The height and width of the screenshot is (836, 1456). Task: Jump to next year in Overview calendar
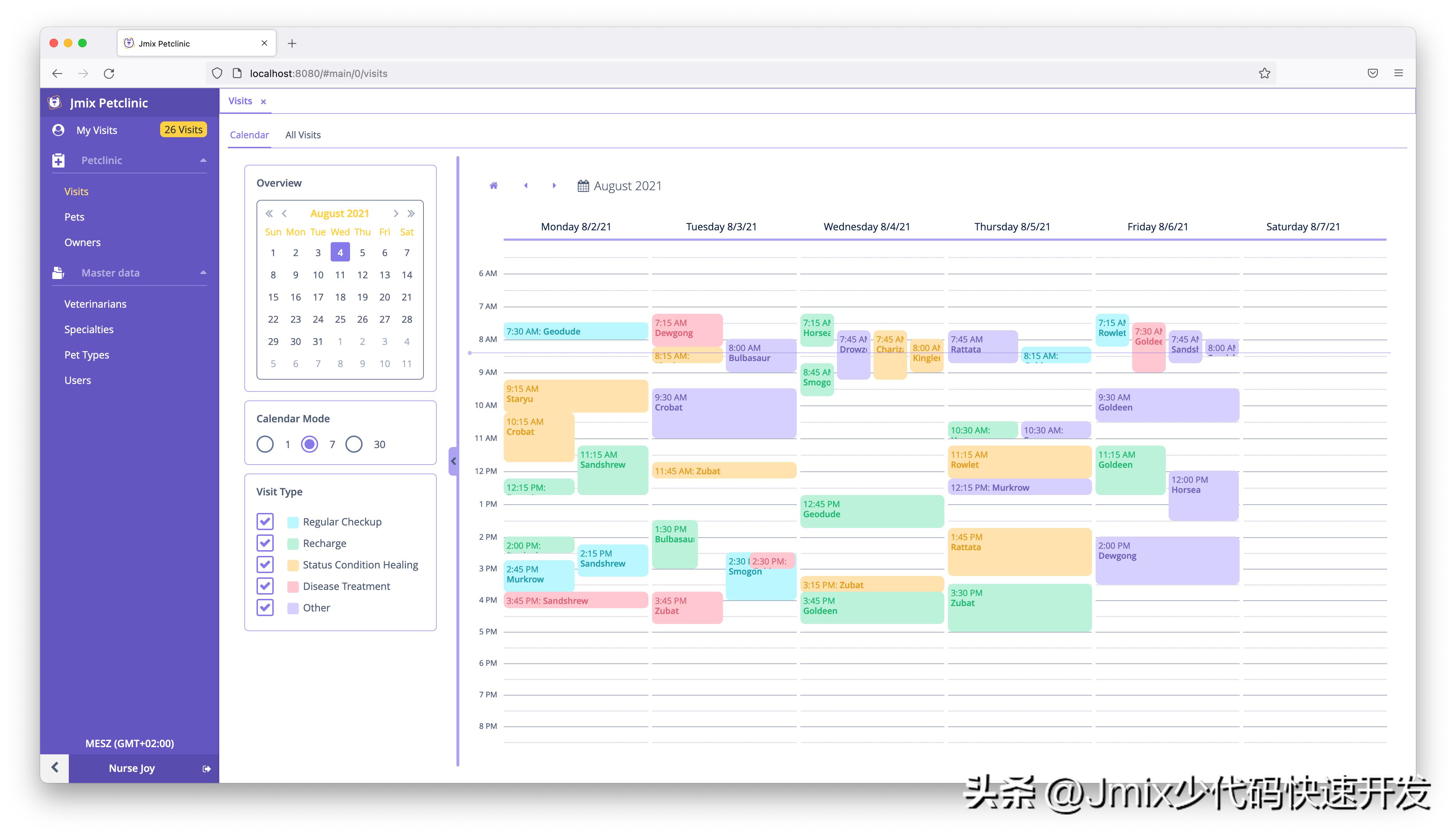click(x=411, y=213)
